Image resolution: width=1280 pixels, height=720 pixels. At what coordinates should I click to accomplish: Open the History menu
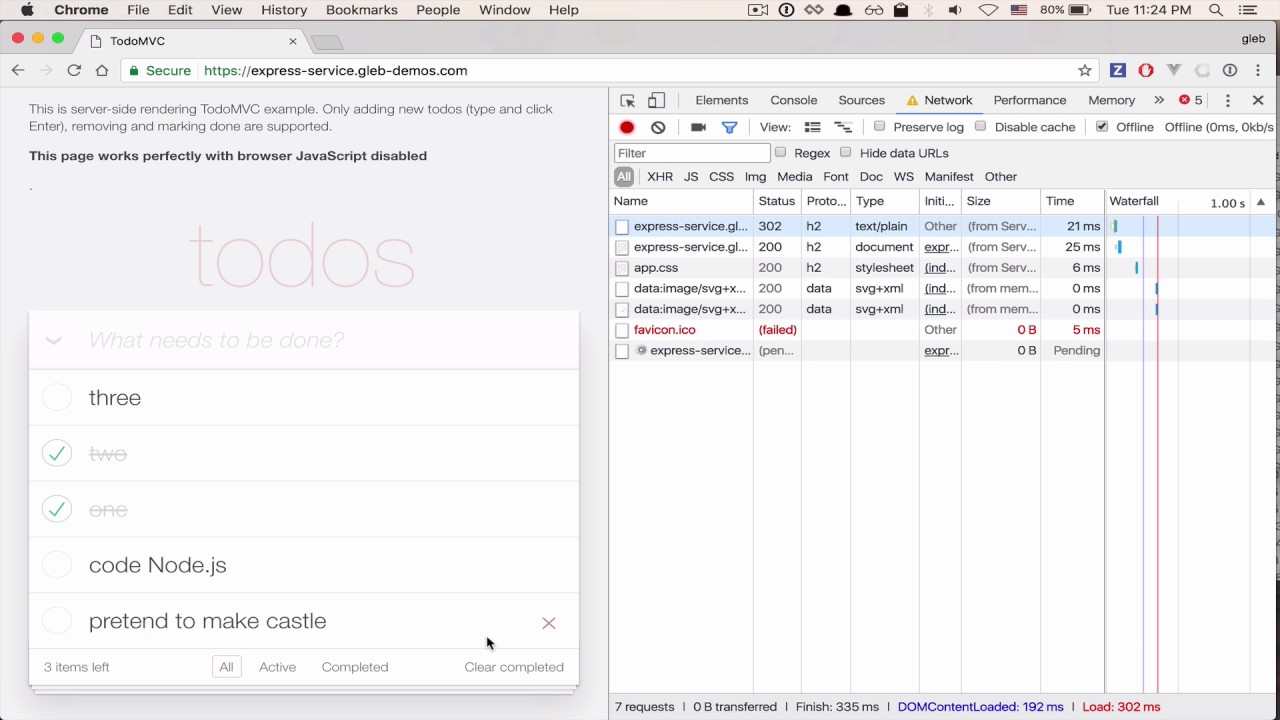pyautogui.click(x=284, y=10)
